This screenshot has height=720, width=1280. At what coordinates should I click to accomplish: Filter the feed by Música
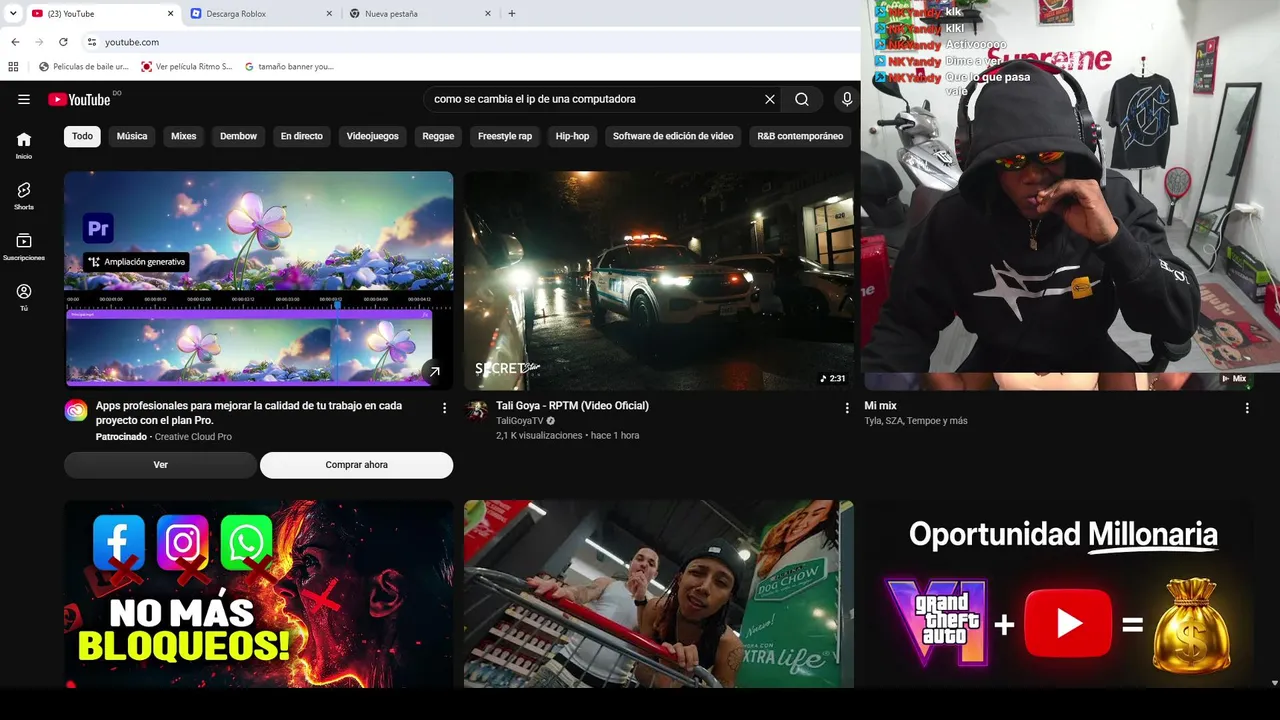click(132, 136)
